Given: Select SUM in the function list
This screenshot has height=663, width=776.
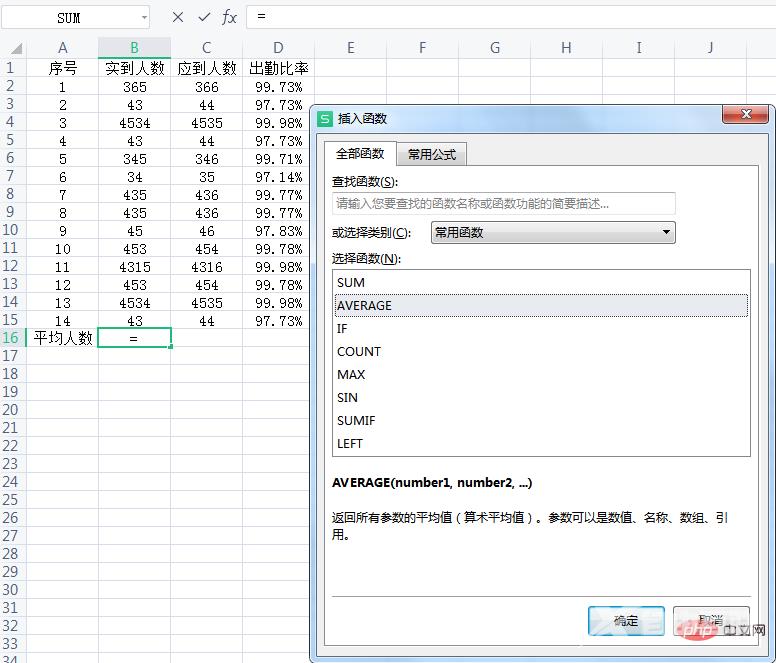Looking at the screenshot, I should point(351,283).
